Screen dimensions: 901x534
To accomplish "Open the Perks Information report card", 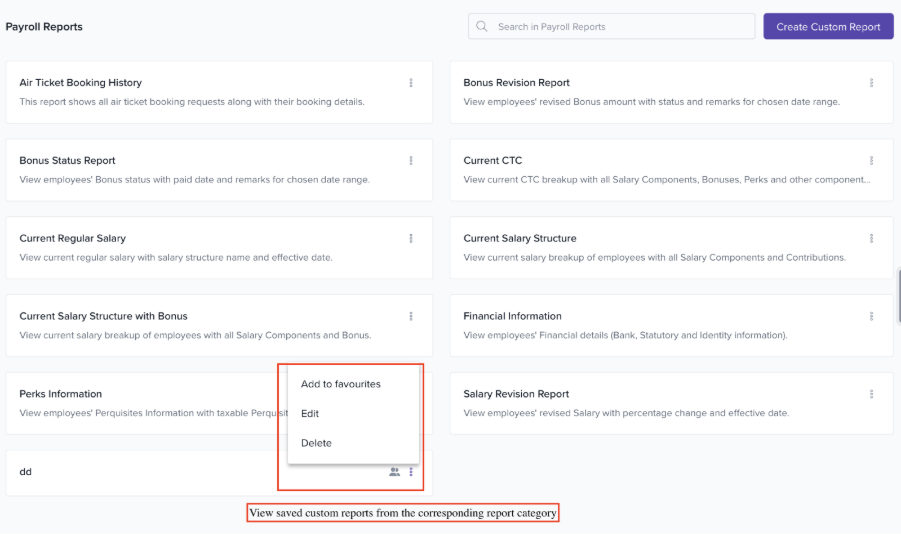I will pyautogui.click(x=61, y=394).
